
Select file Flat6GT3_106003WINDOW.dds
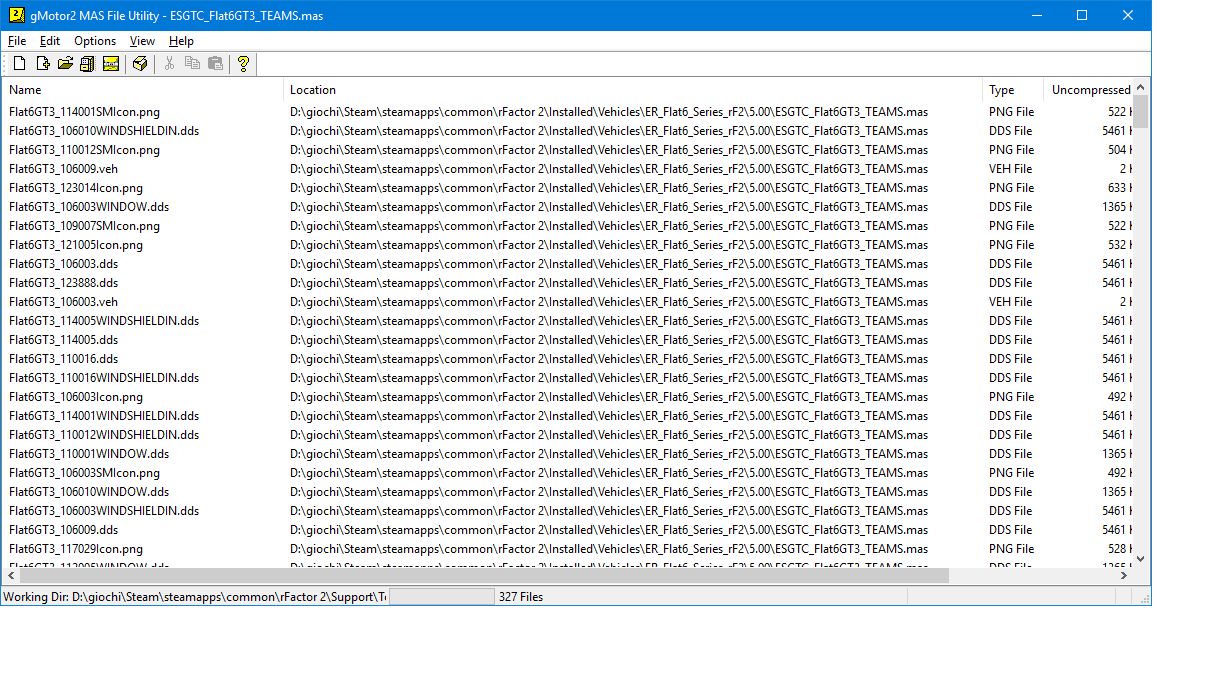(x=89, y=207)
